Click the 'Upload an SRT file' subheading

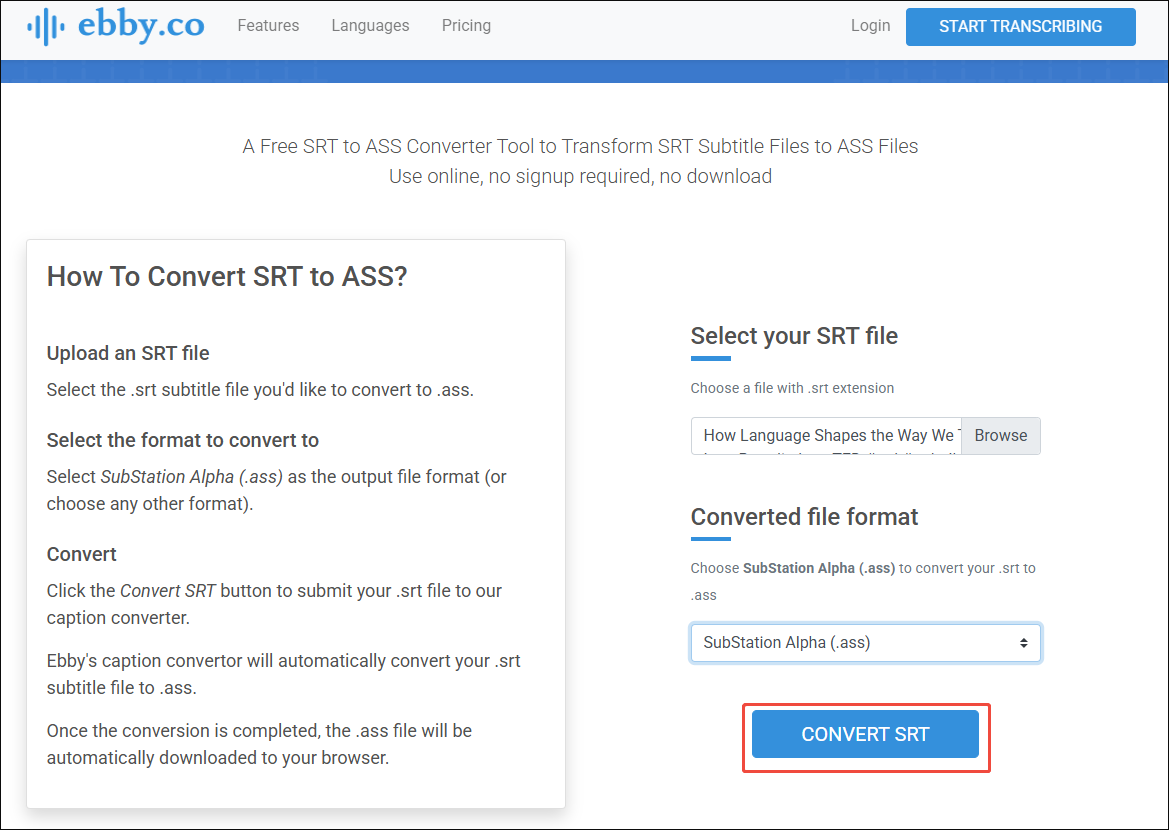[128, 353]
